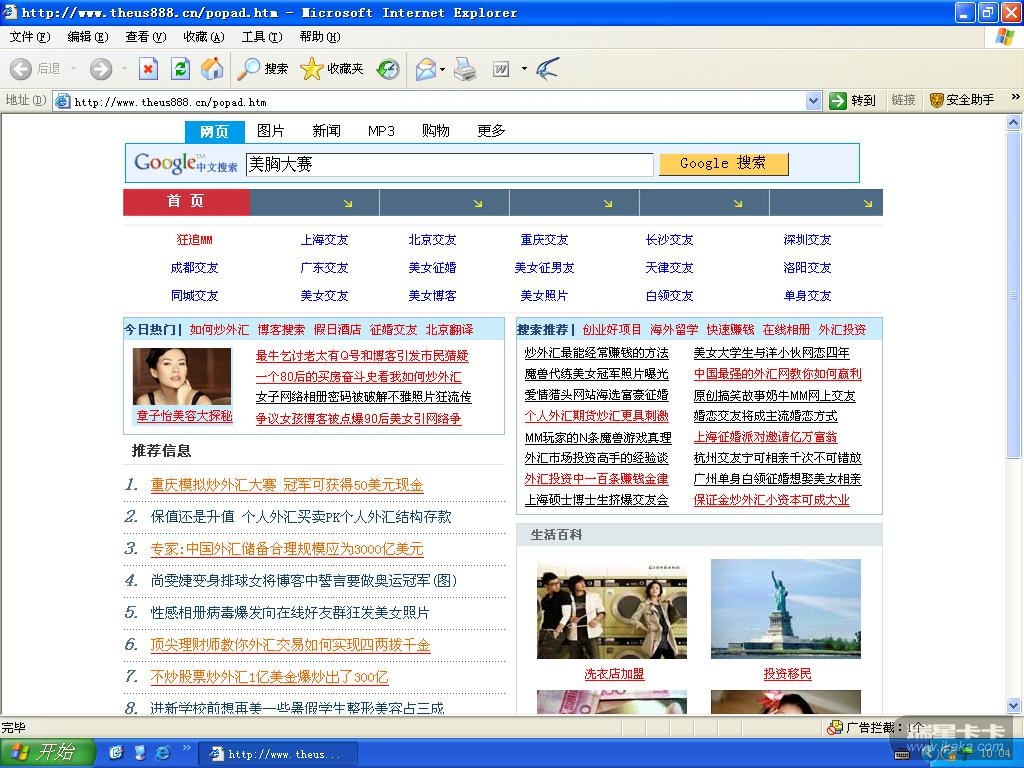
Task: Click the Stop loading toolbar icon
Action: 148,69
